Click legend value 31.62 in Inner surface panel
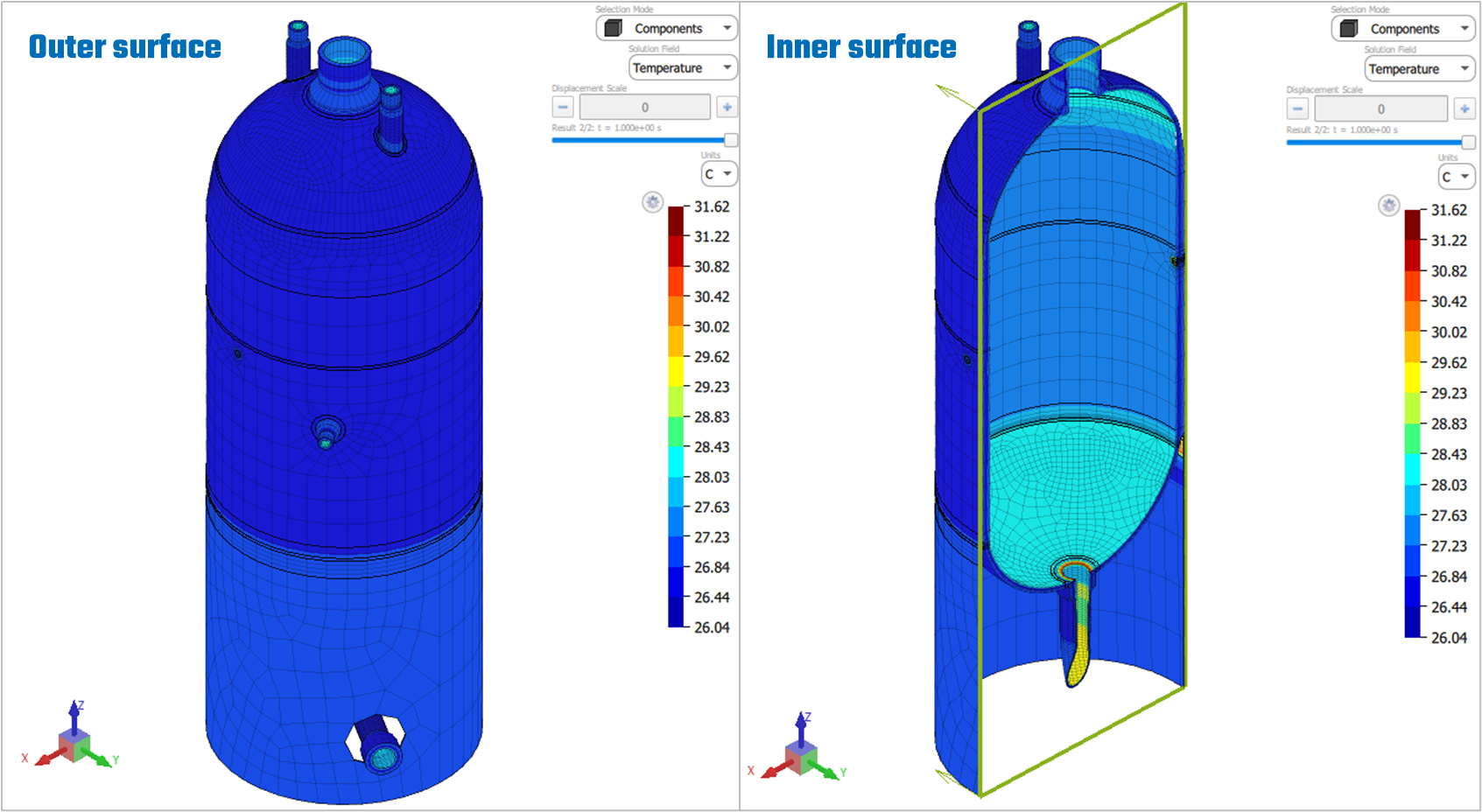This screenshot has width=1482, height=812. point(1449,210)
